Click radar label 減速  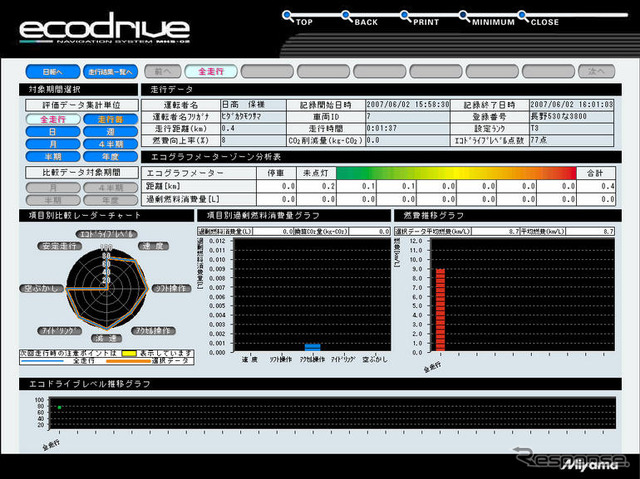[x=107, y=338]
